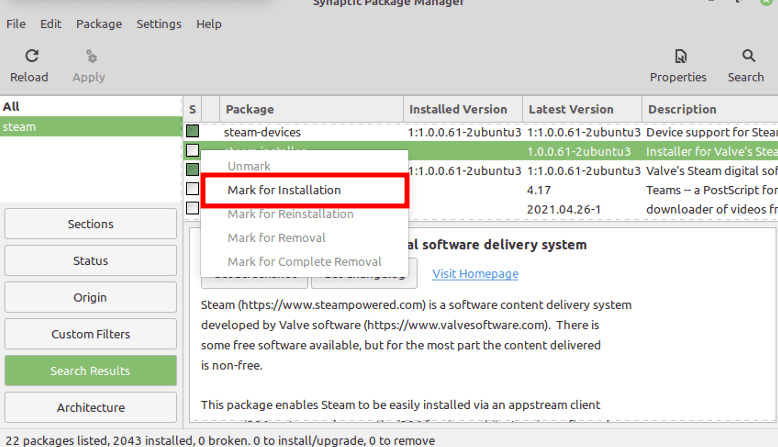The width and height of the screenshot is (778, 447).
Task: Click the Architecture filter button
Action: tap(90, 407)
